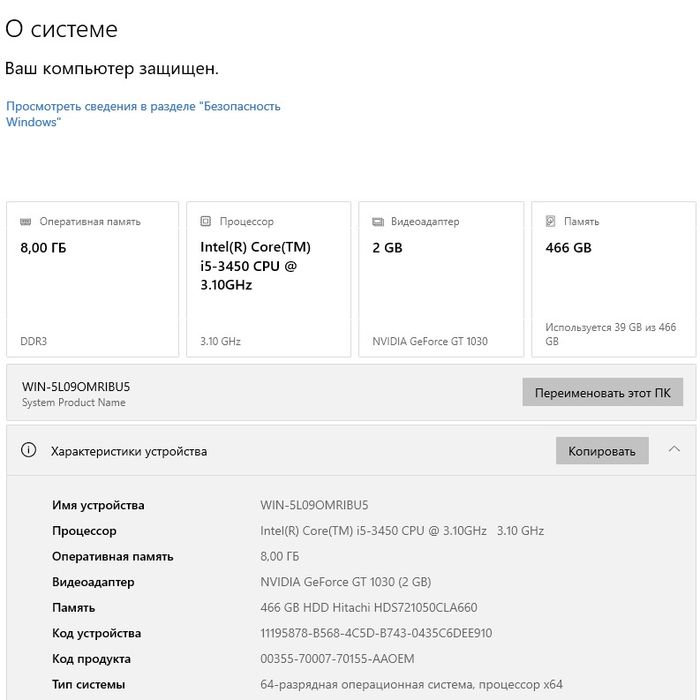The width and height of the screenshot is (700, 700).
Task: Open the Безопасность Windows details link
Action: pyautogui.click(x=143, y=114)
